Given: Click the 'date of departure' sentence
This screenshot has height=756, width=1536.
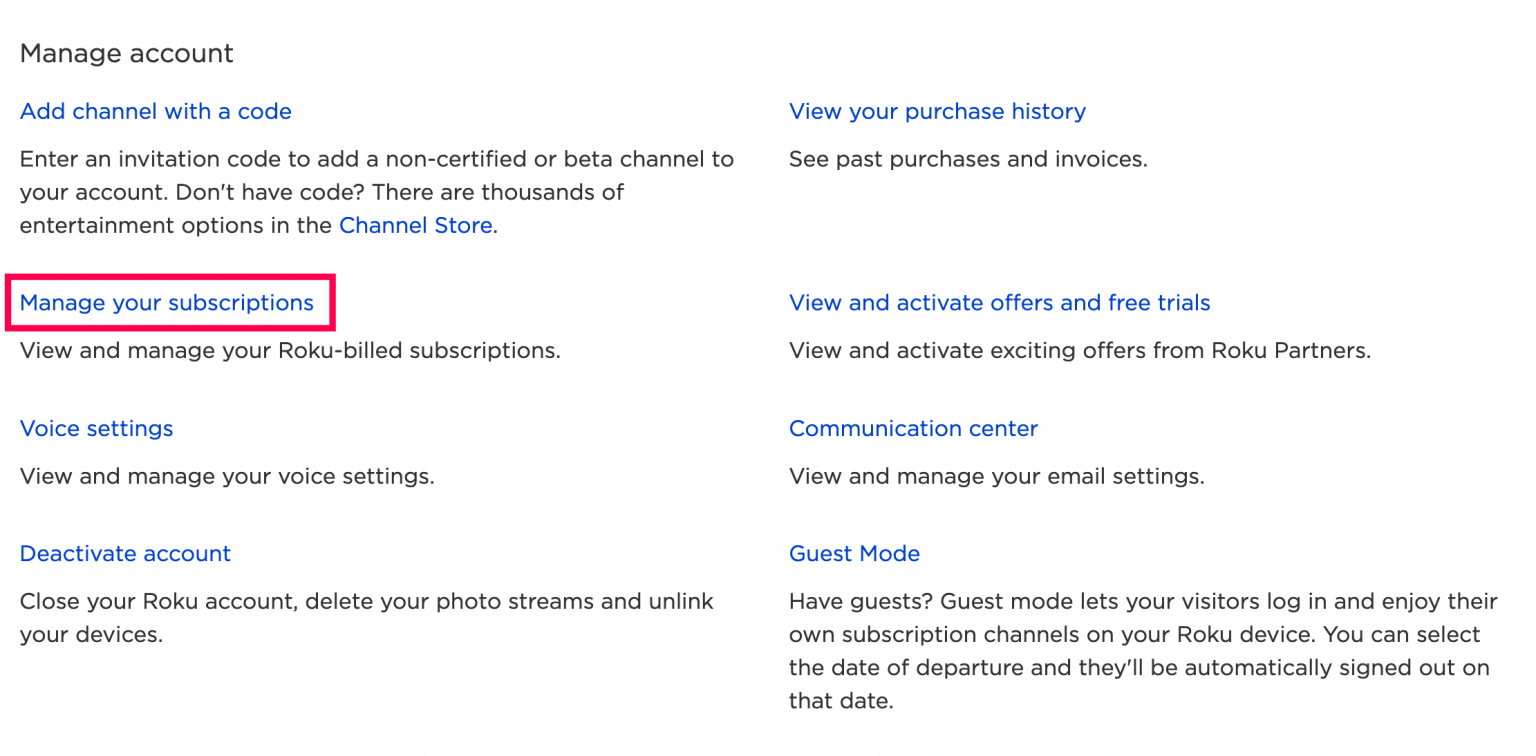Looking at the screenshot, I should pyautogui.click(x=1139, y=668).
